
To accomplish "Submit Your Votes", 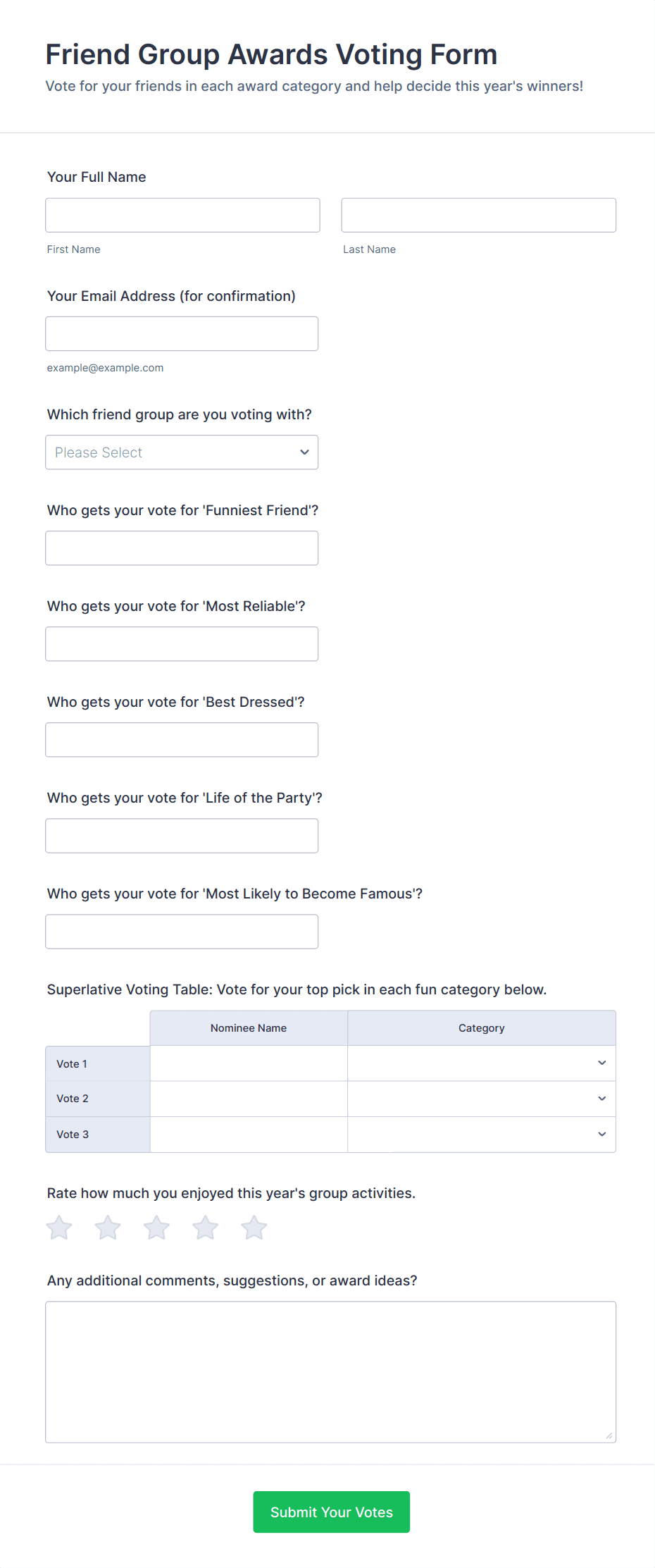I will pos(331,1512).
